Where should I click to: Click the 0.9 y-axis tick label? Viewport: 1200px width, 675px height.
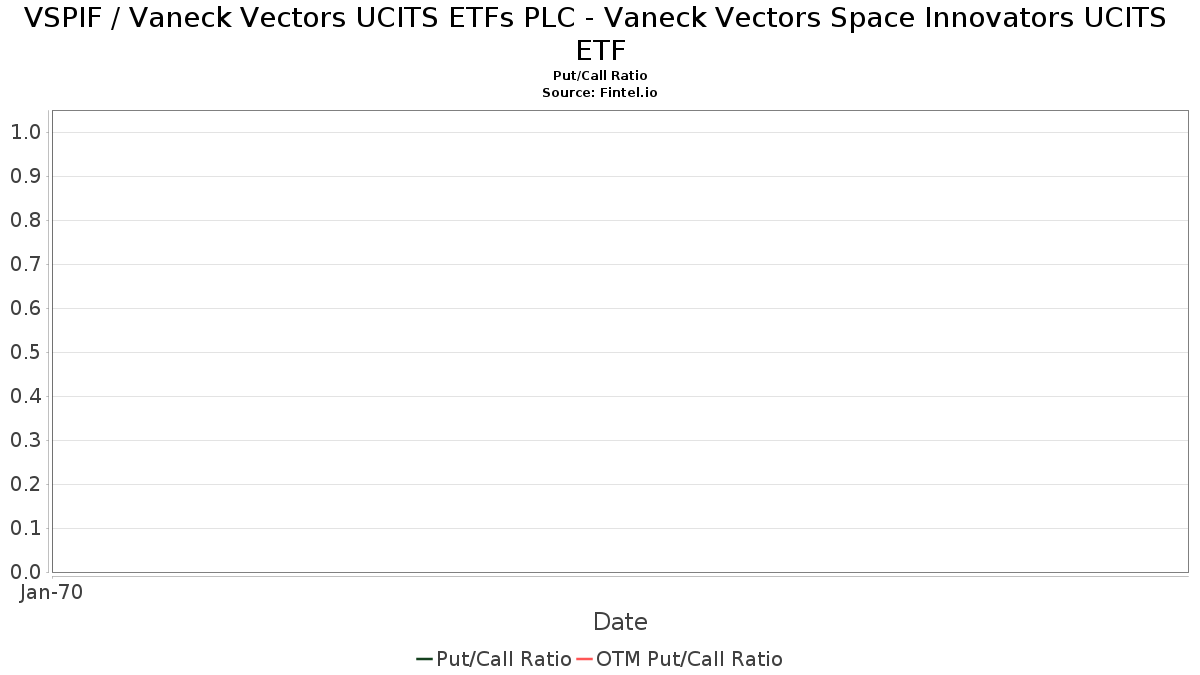[25, 176]
